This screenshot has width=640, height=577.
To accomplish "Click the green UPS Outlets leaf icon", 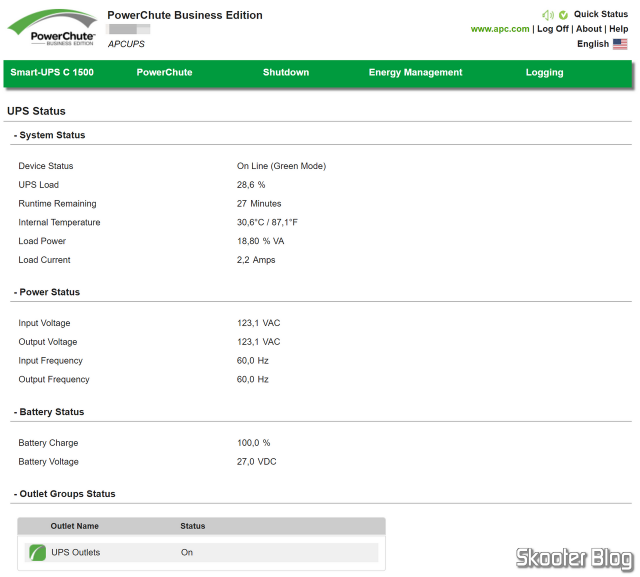I will point(38,553).
